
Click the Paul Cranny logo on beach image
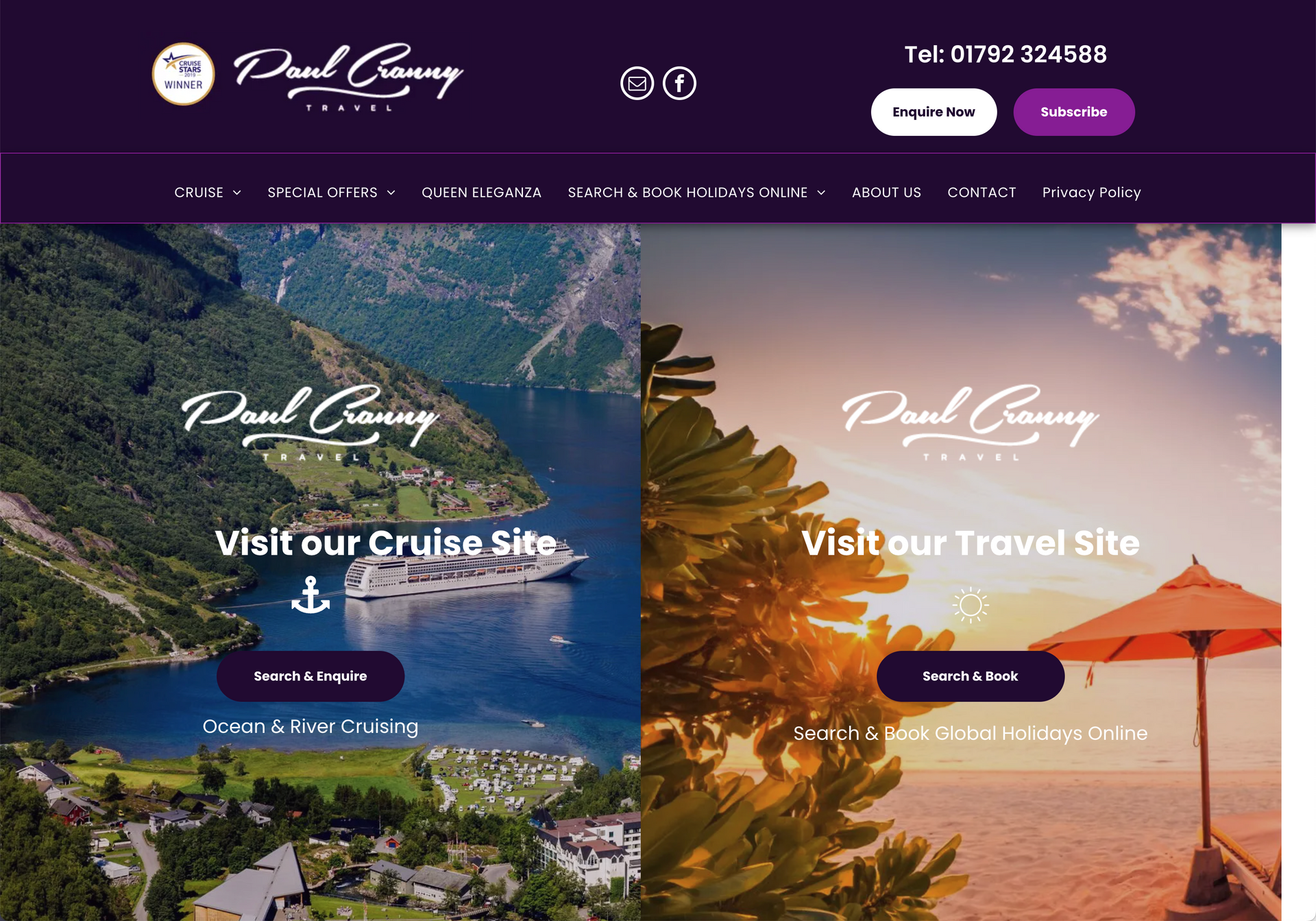click(971, 422)
